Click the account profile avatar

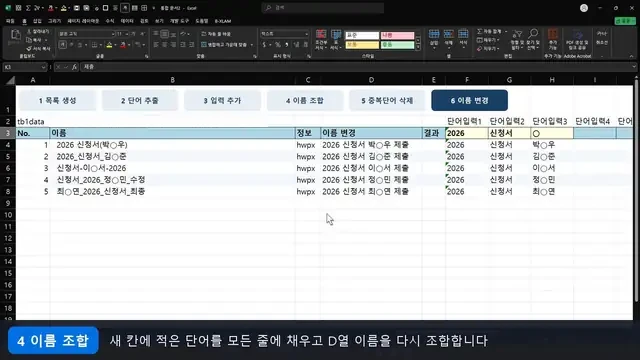click(584, 8)
